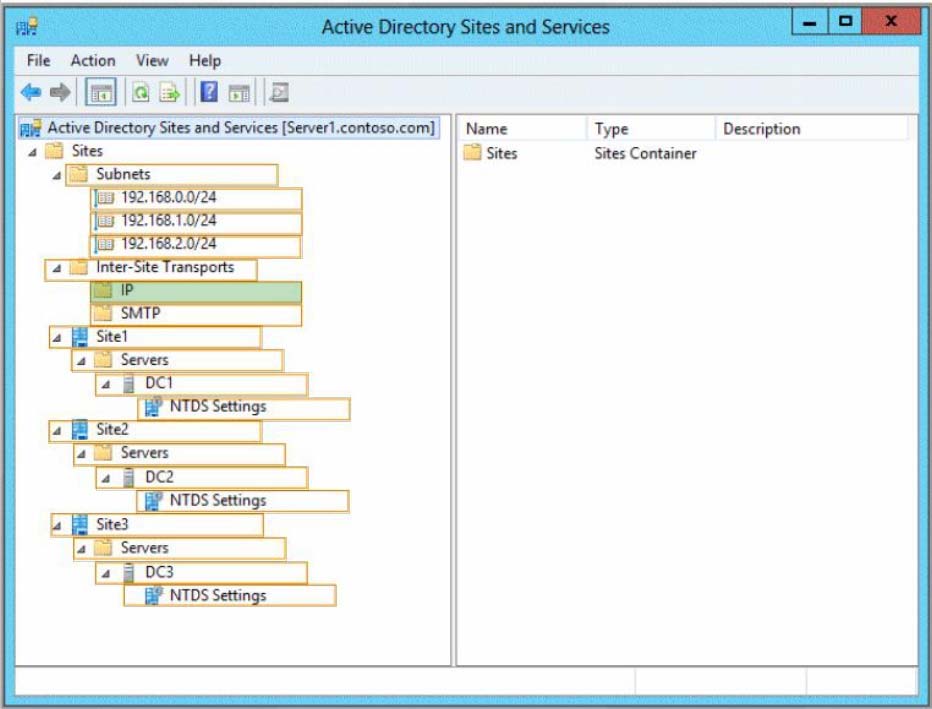This screenshot has height=709, width=932.
Task: Collapse the Site2 tree node
Action: click(x=57, y=431)
